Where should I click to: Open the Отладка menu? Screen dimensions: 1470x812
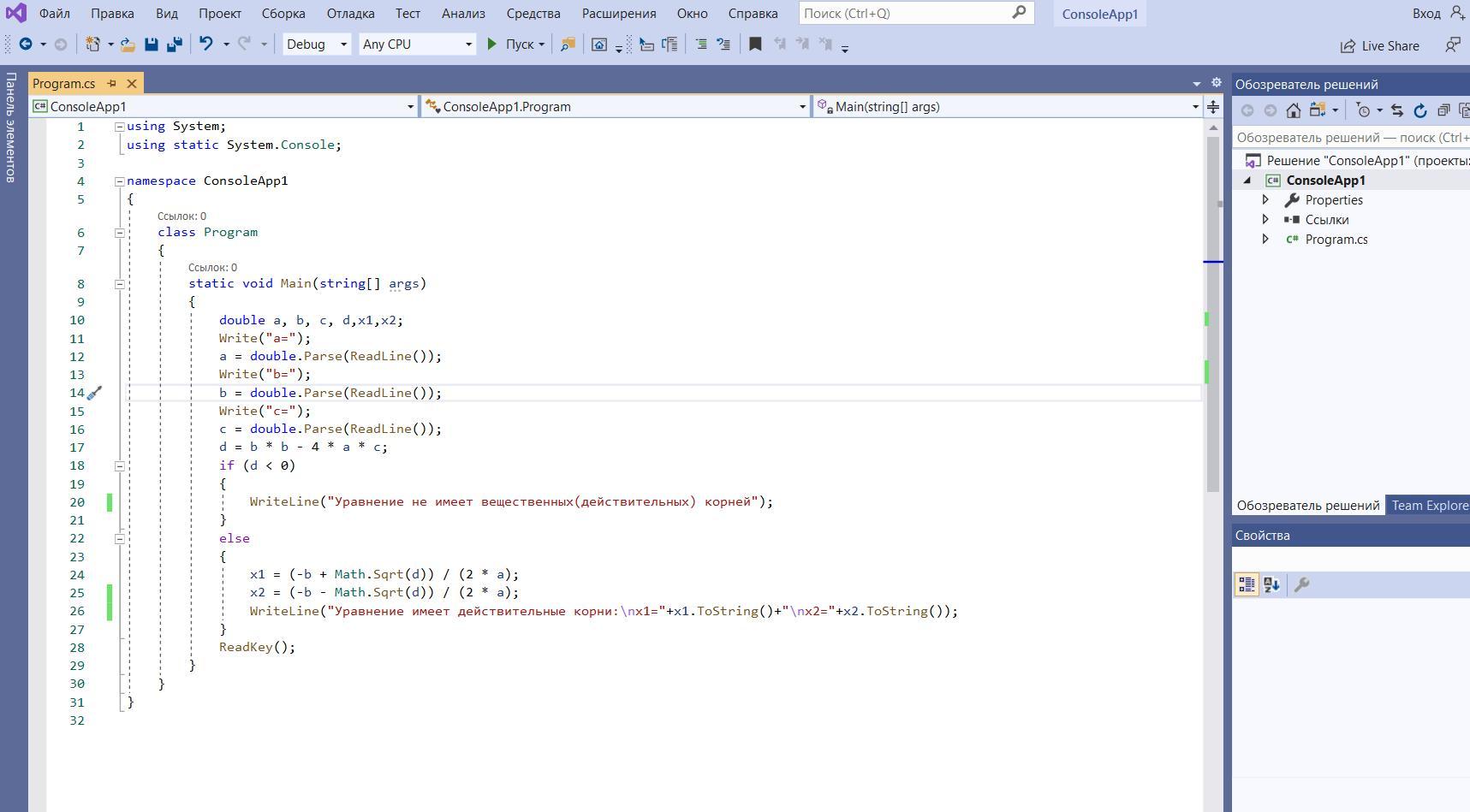350,13
